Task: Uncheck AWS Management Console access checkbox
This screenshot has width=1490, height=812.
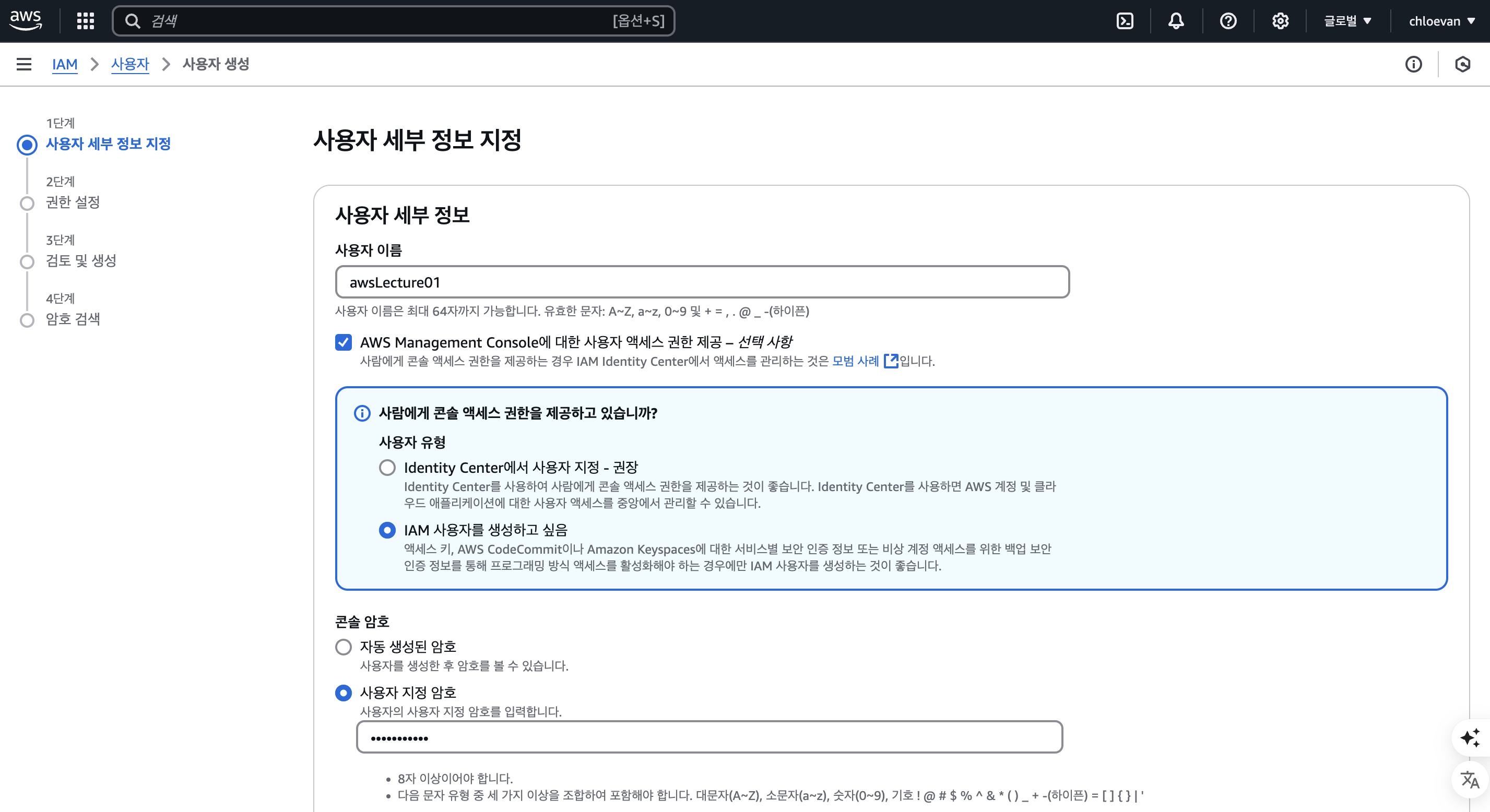Action: point(344,342)
